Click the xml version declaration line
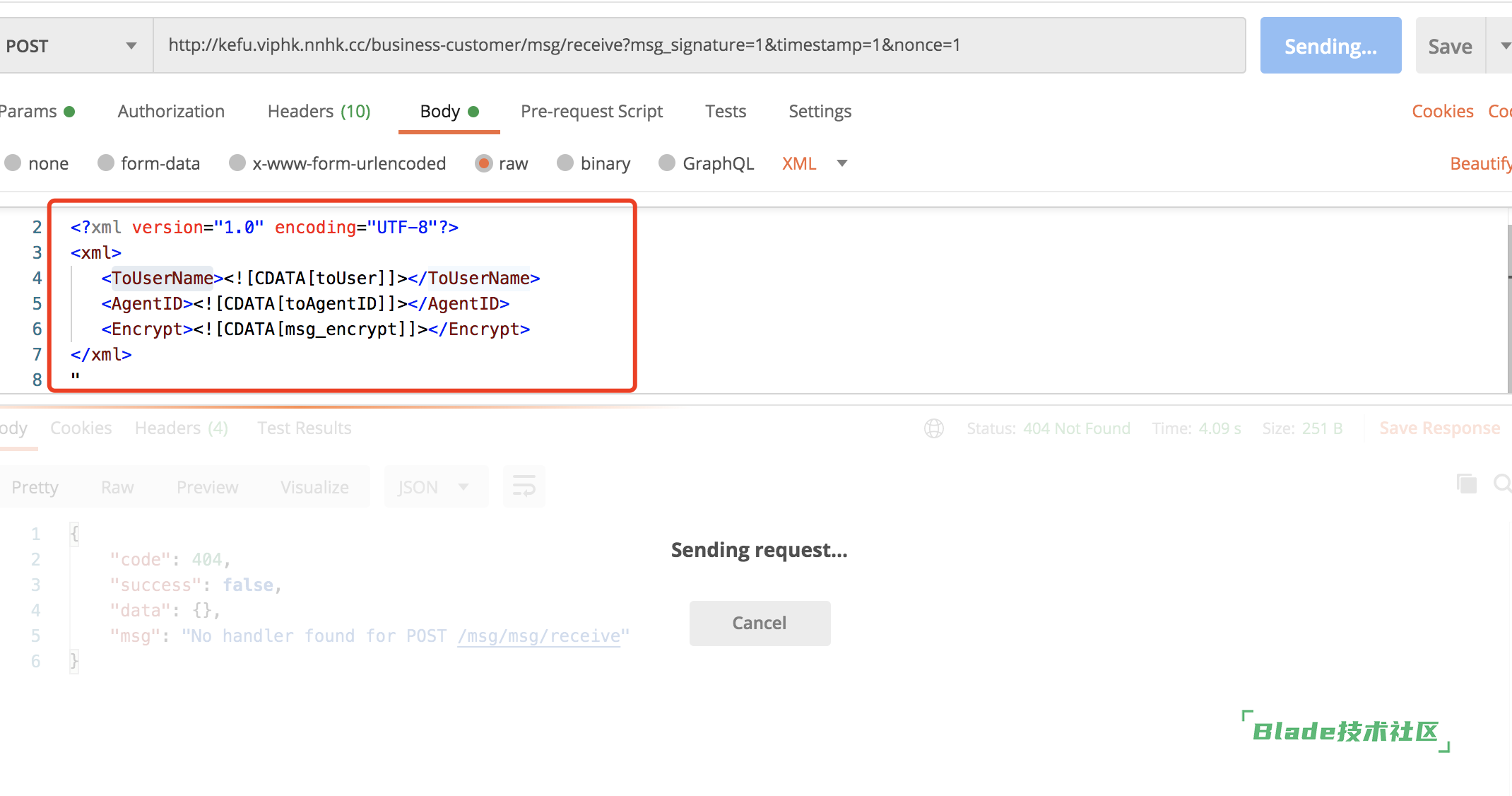The image size is (1512, 796). (x=264, y=228)
